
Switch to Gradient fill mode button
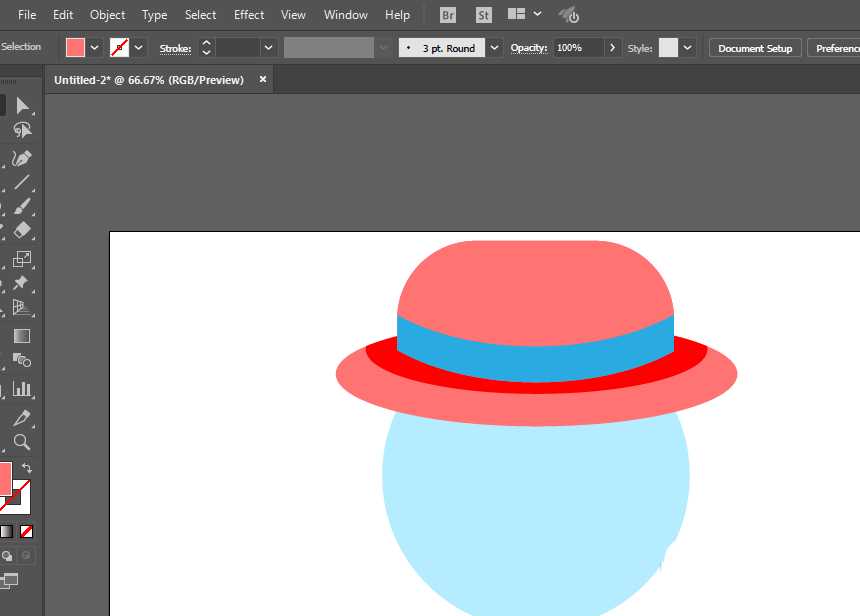pyautogui.click(x=7, y=531)
